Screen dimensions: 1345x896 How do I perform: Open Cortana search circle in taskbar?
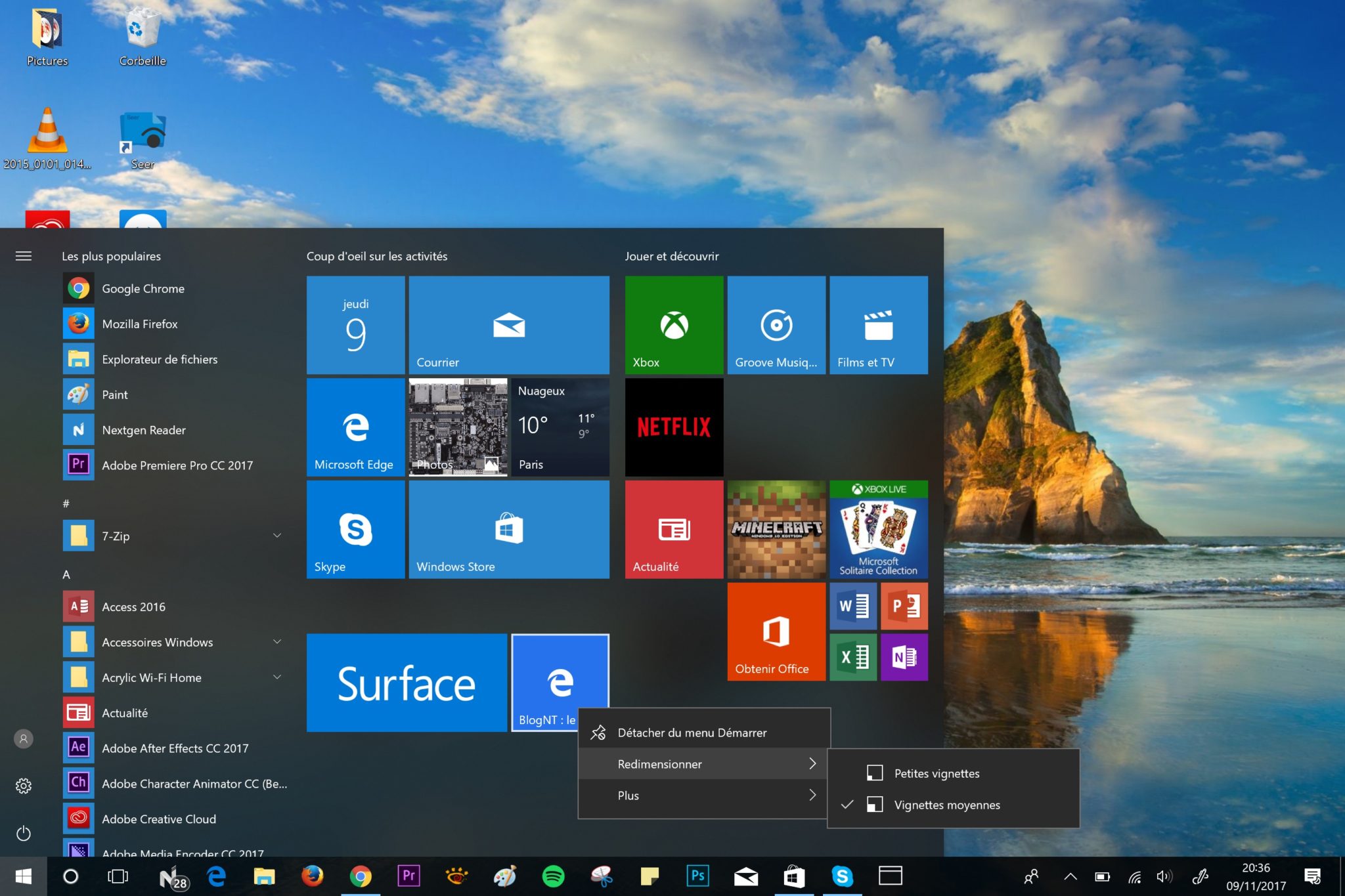click(71, 876)
